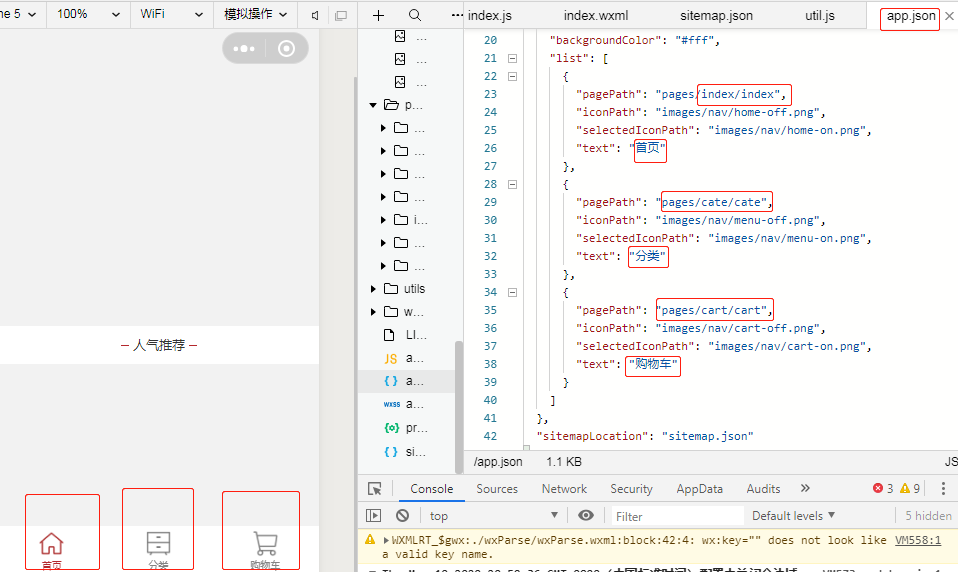Toggle live expression eye icon in console

[585, 515]
